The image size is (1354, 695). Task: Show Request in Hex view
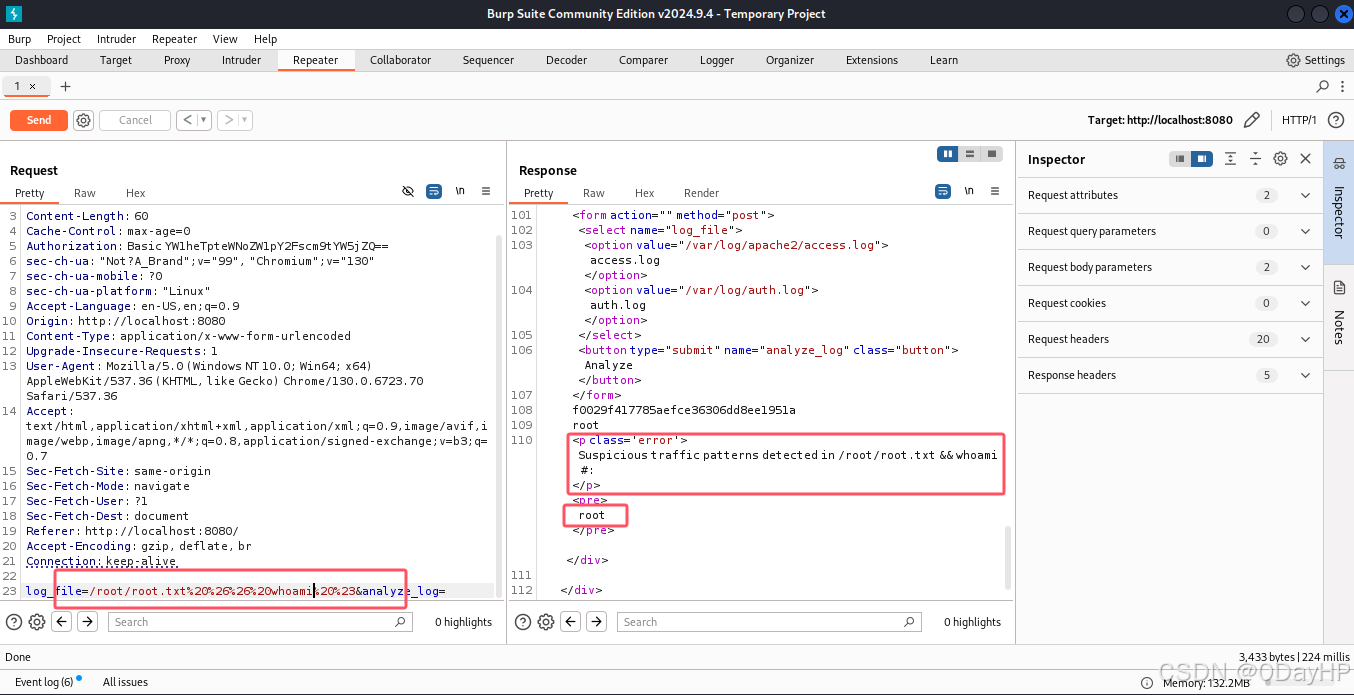pos(136,193)
